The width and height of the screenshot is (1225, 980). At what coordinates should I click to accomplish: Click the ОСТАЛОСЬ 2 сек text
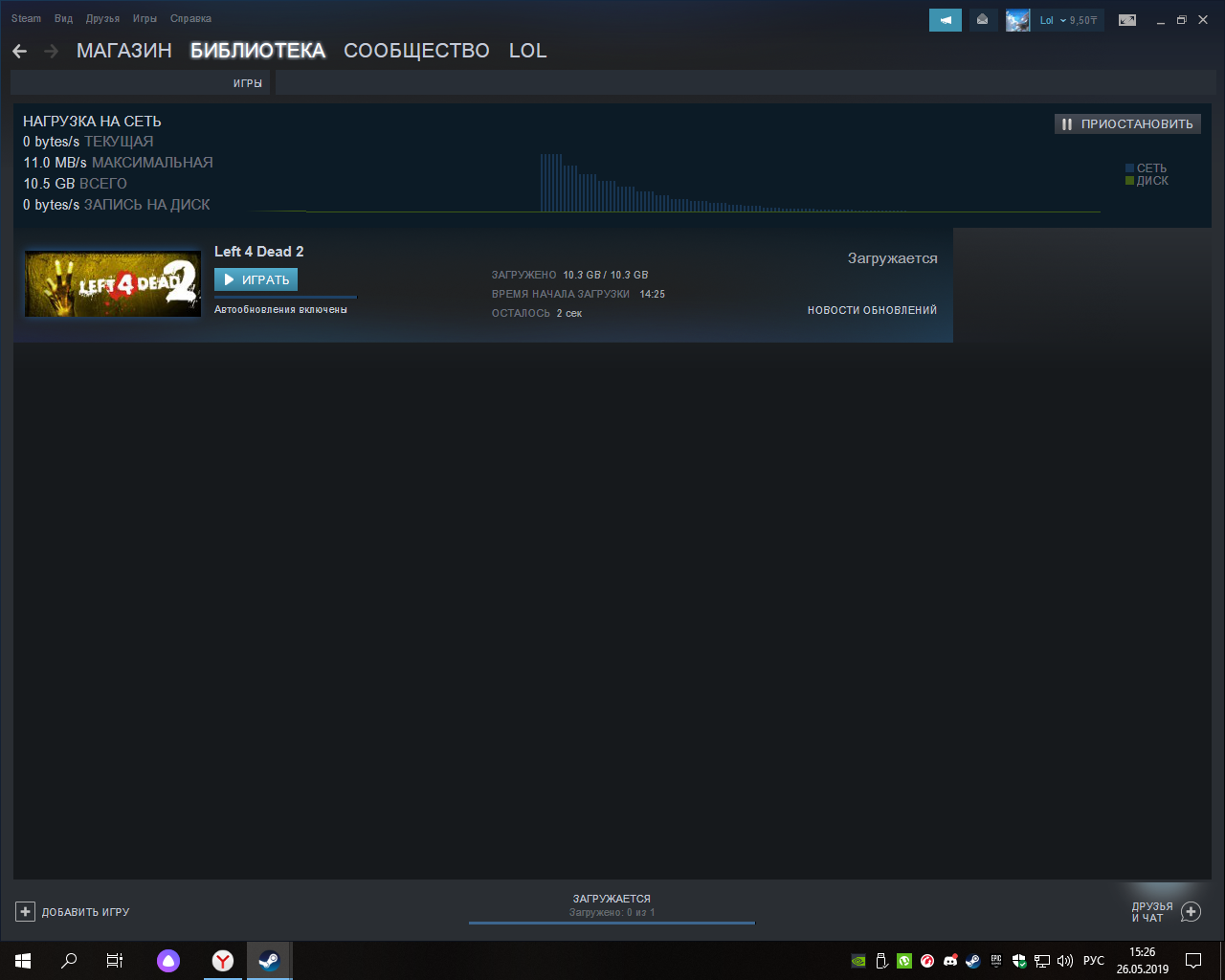(537, 313)
